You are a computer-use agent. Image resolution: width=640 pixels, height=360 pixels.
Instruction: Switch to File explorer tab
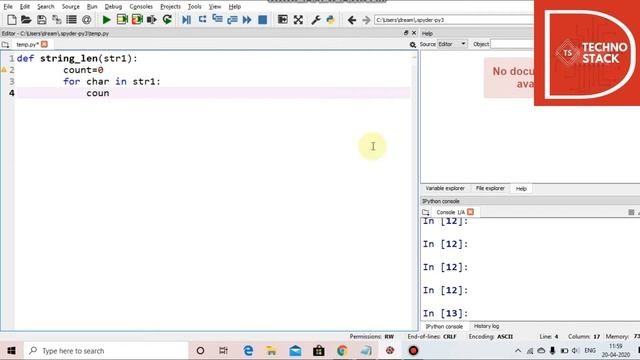pos(490,189)
